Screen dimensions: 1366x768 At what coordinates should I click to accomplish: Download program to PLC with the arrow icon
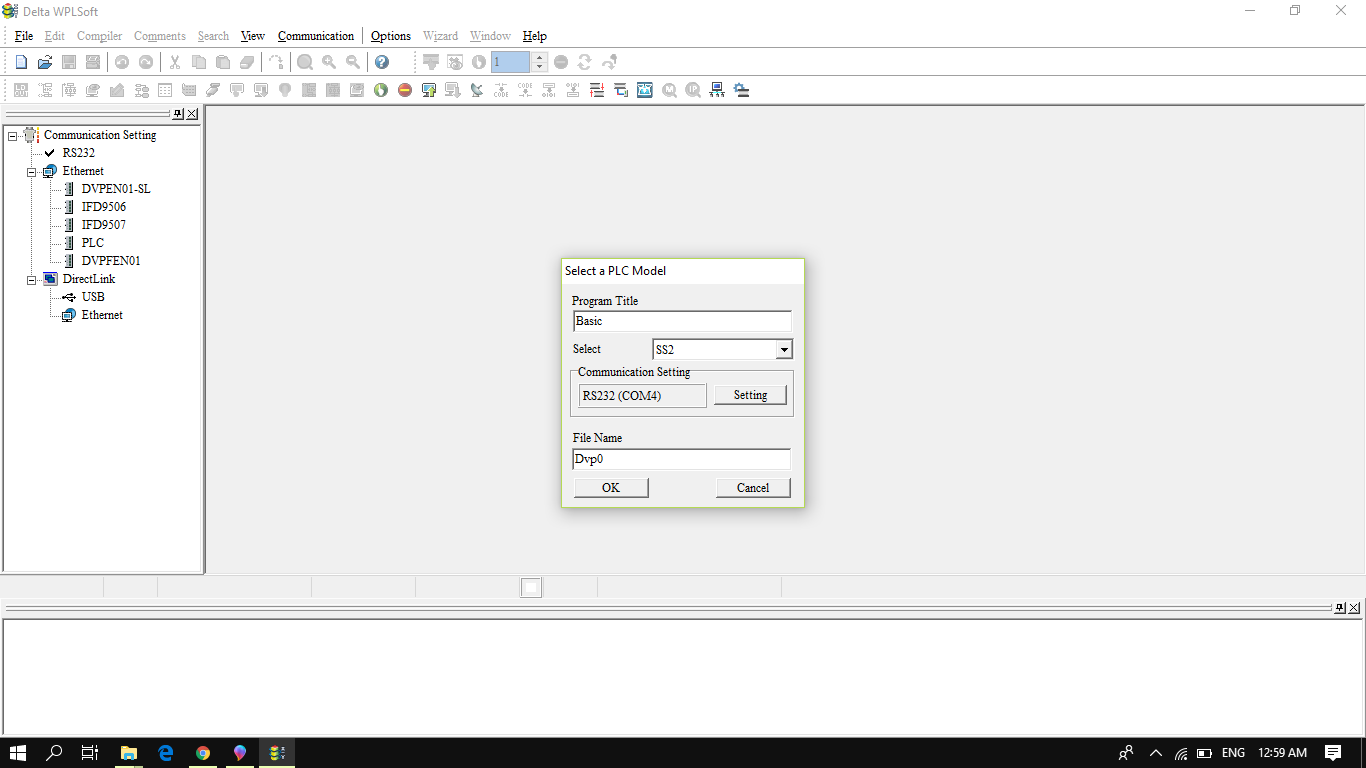(x=453, y=89)
